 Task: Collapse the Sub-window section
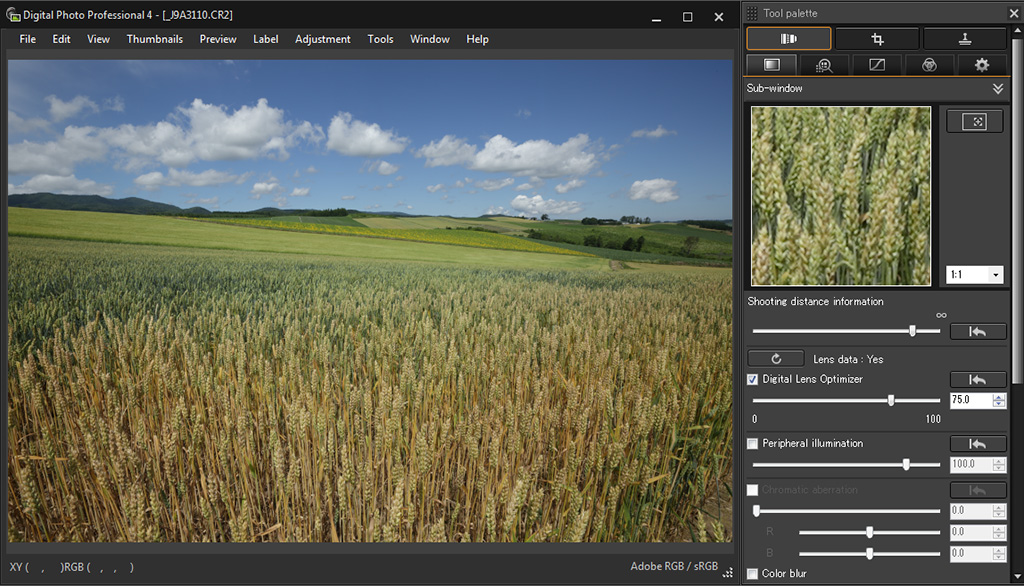tap(997, 89)
